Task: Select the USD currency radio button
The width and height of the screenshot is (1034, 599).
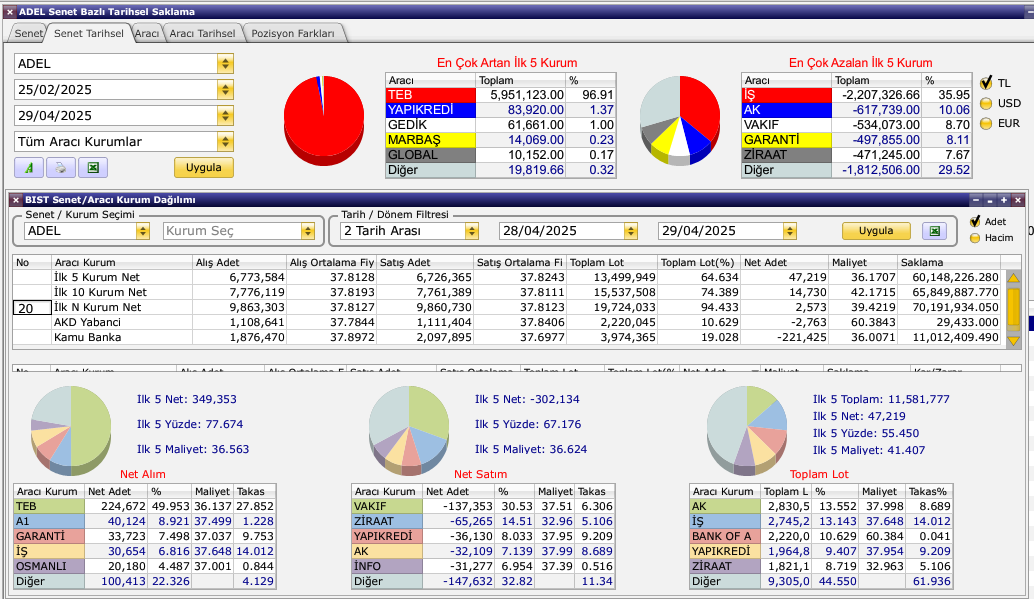Action: click(986, 104)
